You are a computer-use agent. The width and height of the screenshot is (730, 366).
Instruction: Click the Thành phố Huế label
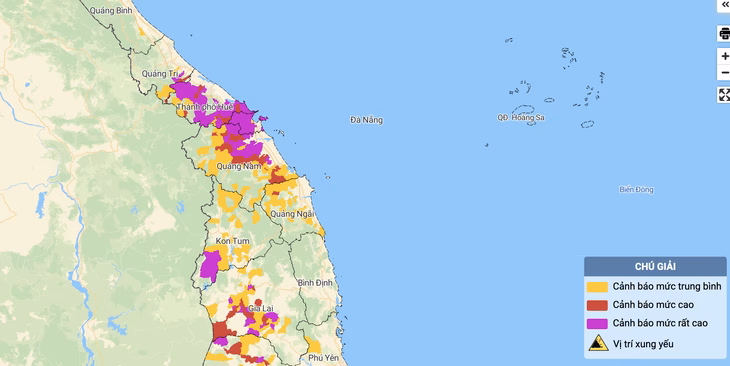[205, 107]
